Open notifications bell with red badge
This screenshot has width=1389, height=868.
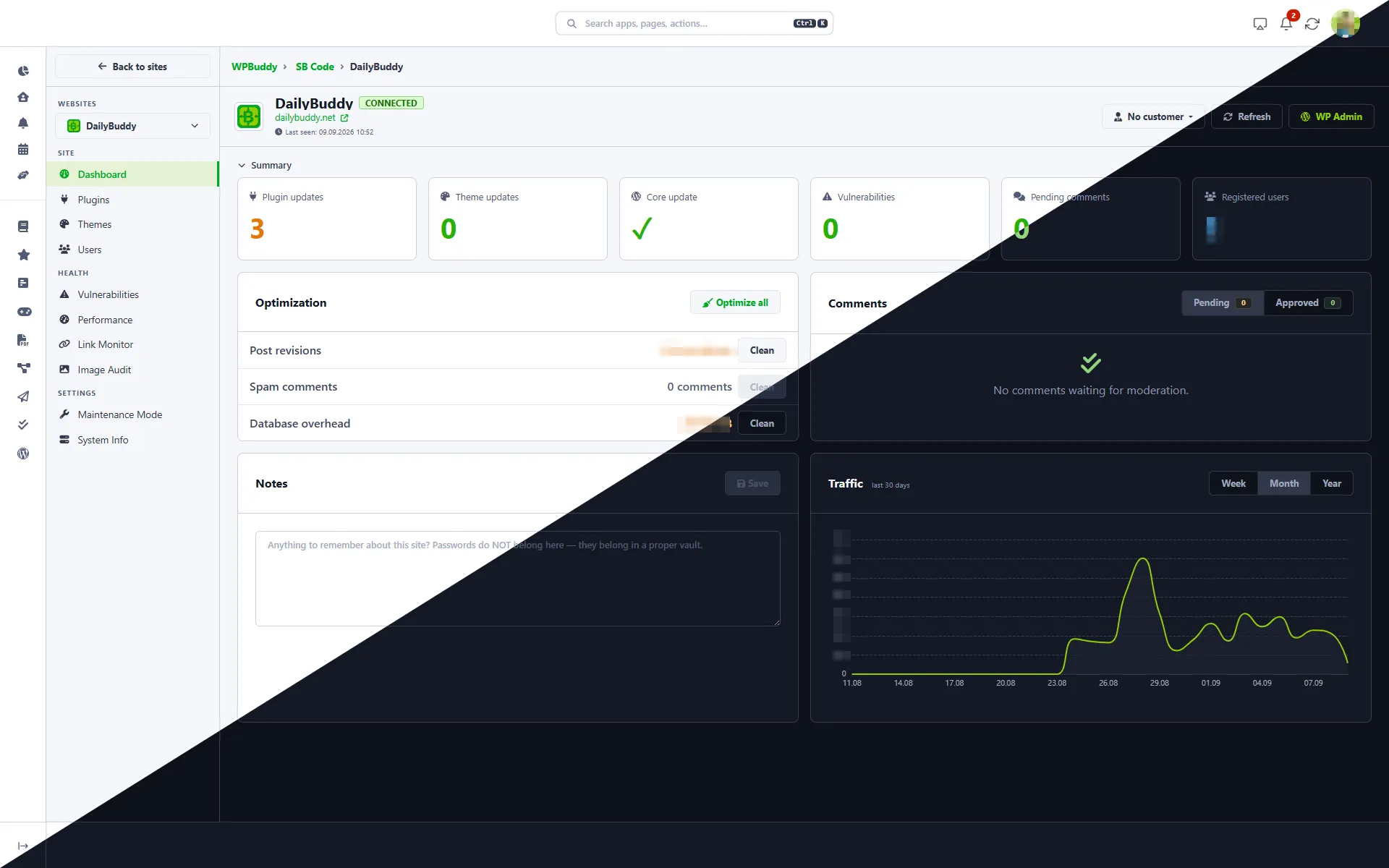[x=1286, y=23]
